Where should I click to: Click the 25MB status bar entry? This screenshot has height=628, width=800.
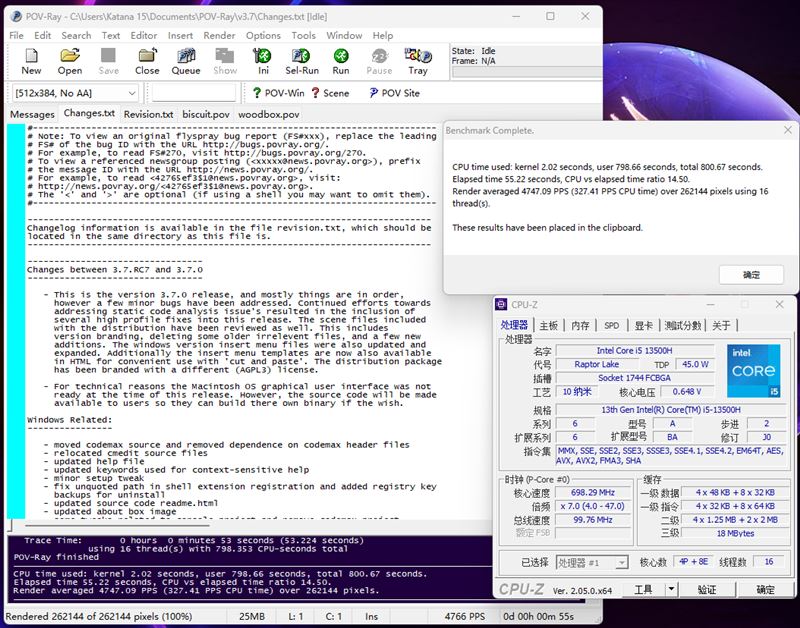coord(252,616)
